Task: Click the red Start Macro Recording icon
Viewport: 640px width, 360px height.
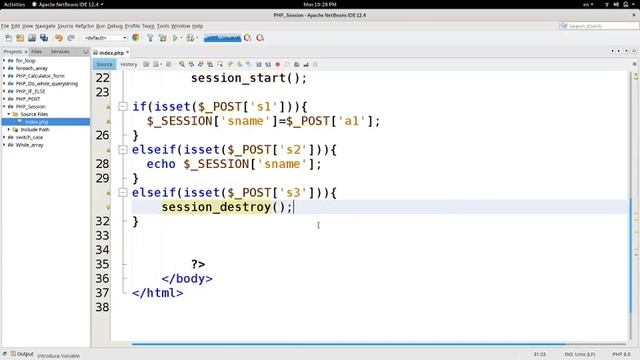Action: [278, 64]
